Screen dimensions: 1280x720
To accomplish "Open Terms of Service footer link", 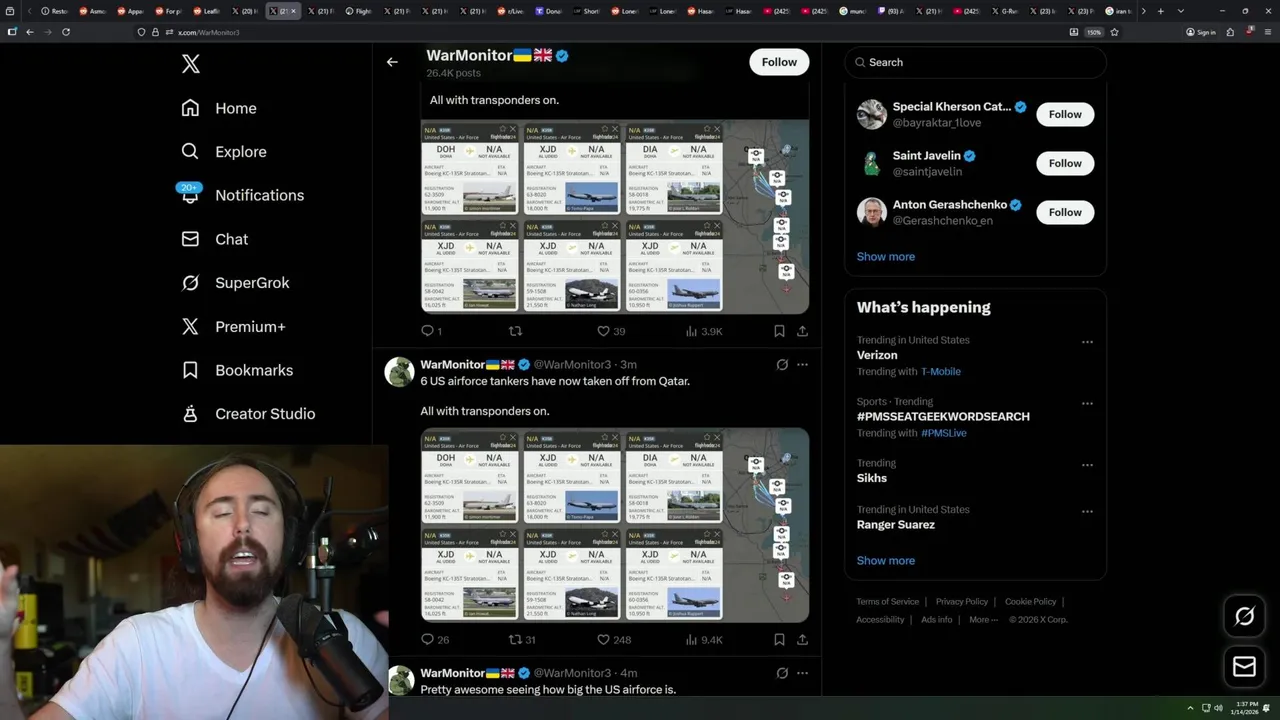I will coord(887,602).
